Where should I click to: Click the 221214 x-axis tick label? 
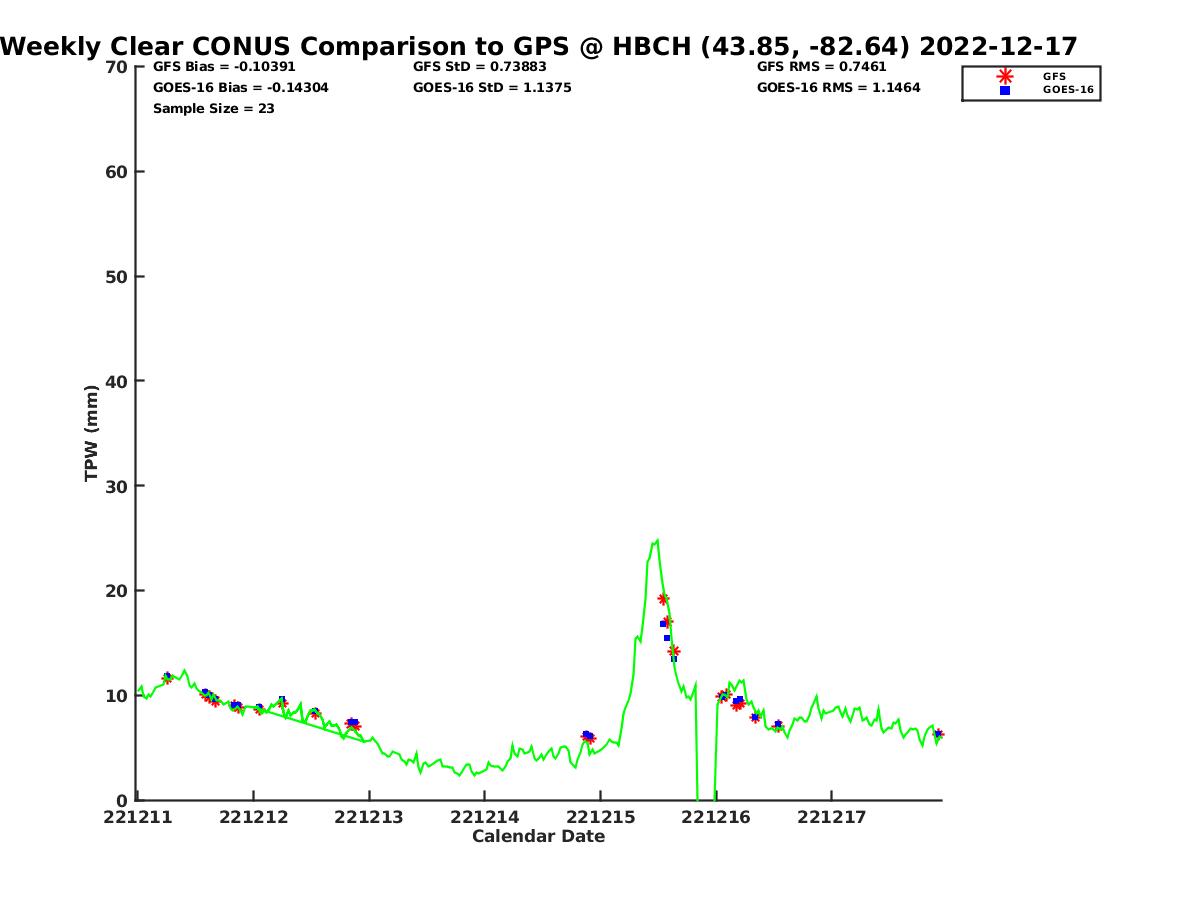484,818
